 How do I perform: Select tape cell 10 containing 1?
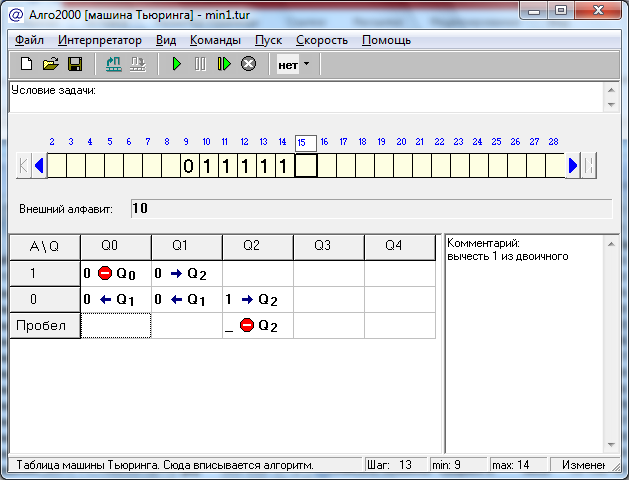click(209, 165)
